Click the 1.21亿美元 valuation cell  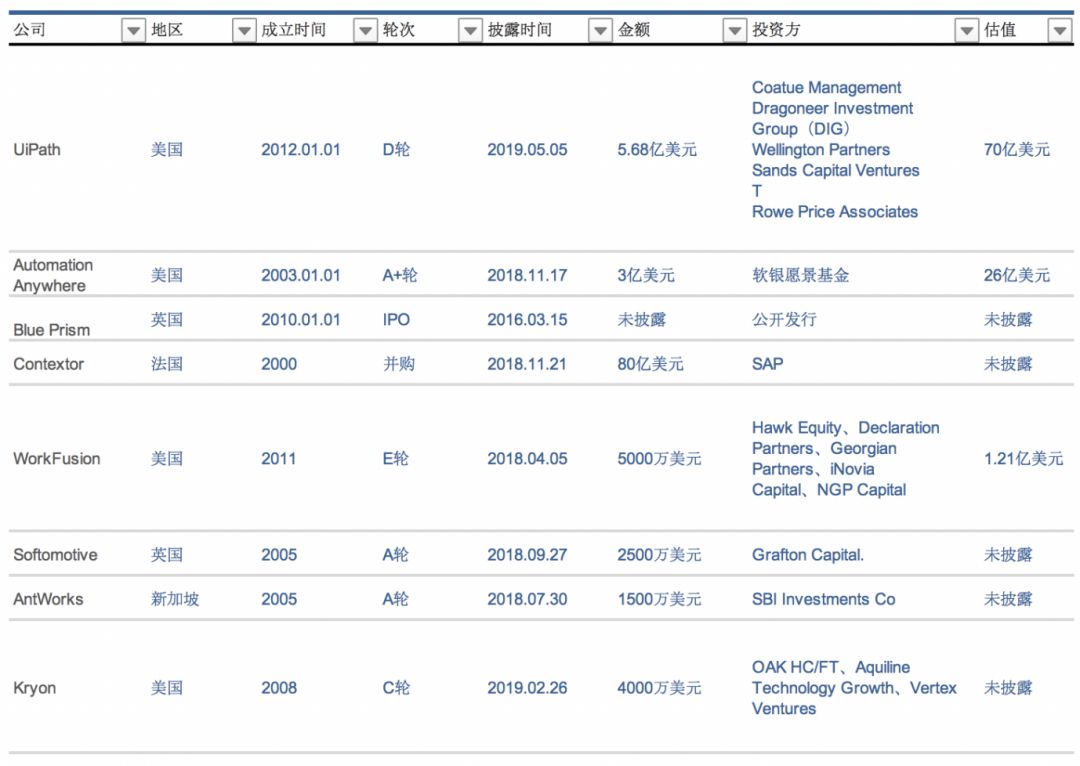tap(1024, 458)
